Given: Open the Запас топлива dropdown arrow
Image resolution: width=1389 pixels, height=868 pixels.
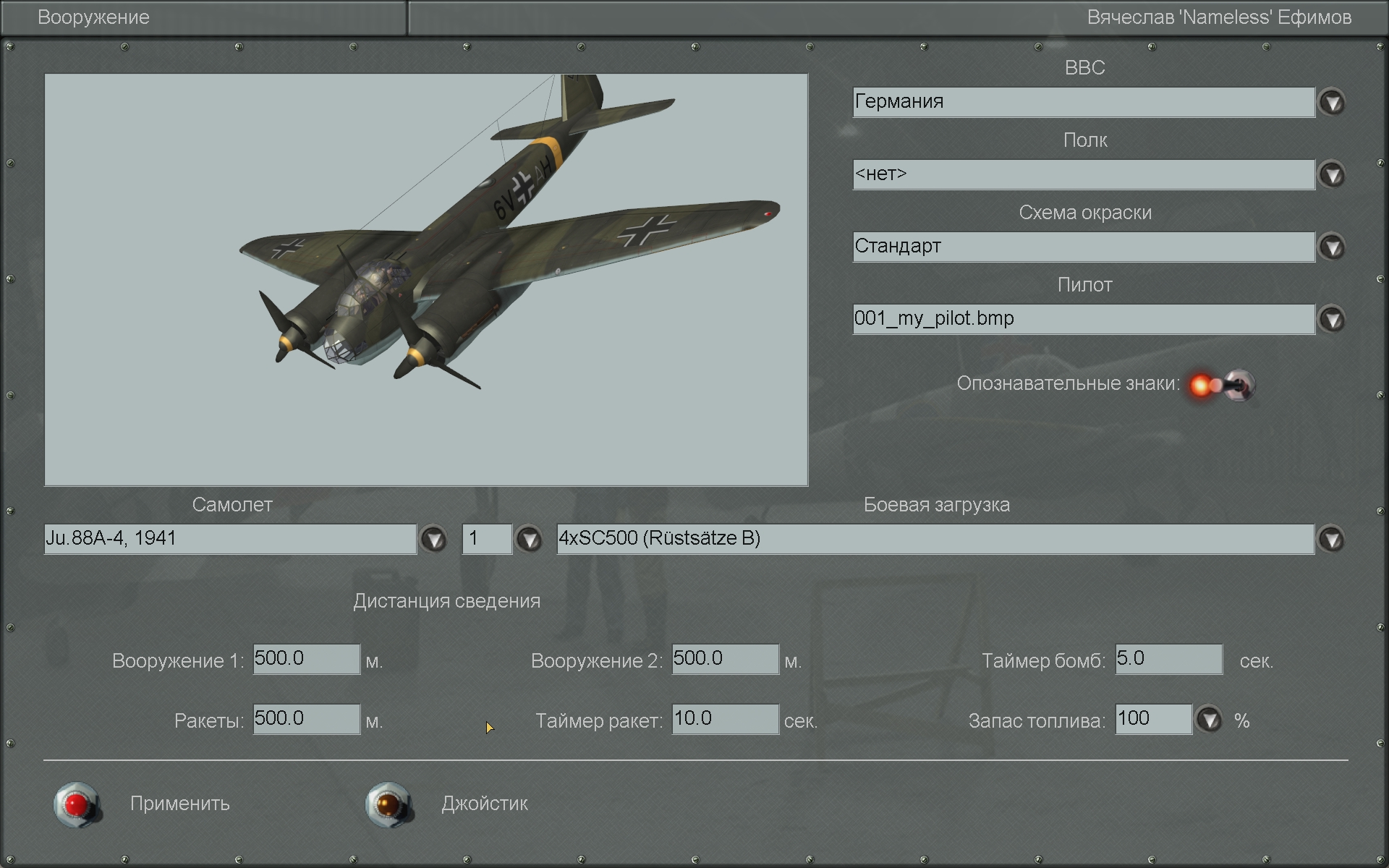Looking at the screenshot, I should click(x=1209, y=720).
